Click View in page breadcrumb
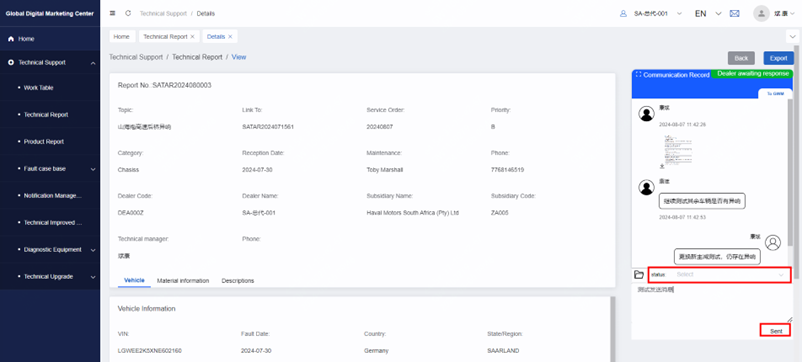This screenshot has width=802, height=362. [x=239, y=57]
